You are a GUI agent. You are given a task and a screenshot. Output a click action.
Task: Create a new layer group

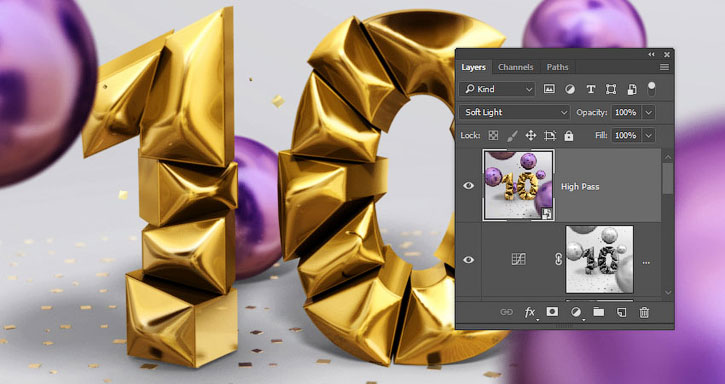599,312
